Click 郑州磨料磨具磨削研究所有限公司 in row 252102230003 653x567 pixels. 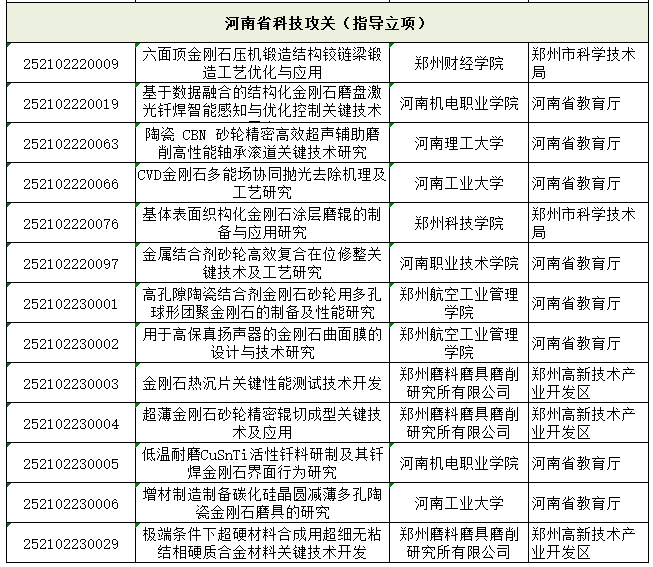[459, 383]
